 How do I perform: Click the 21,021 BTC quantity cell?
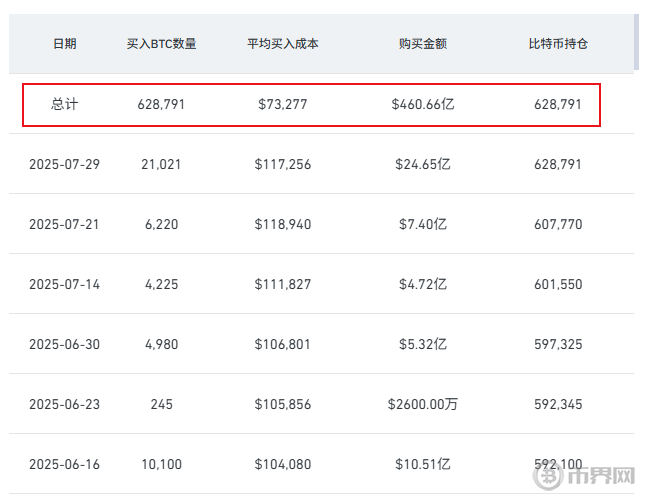tap(161, 164)
